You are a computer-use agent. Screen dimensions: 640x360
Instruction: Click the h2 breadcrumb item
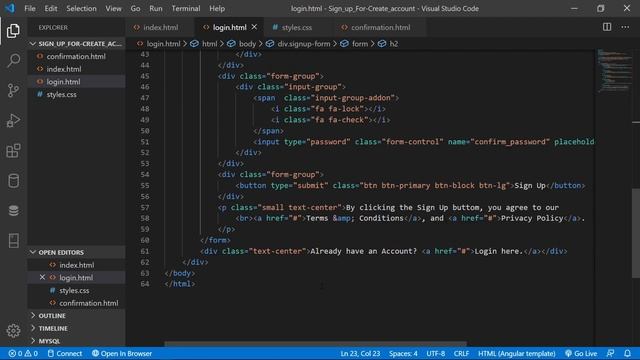coord(388,44)
